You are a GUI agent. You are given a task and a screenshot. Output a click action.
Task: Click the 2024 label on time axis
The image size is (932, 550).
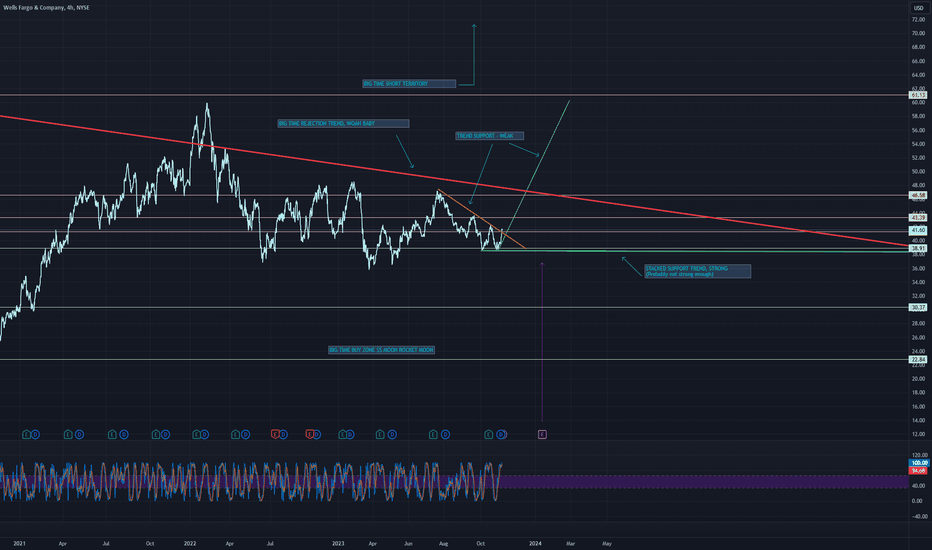535,543
